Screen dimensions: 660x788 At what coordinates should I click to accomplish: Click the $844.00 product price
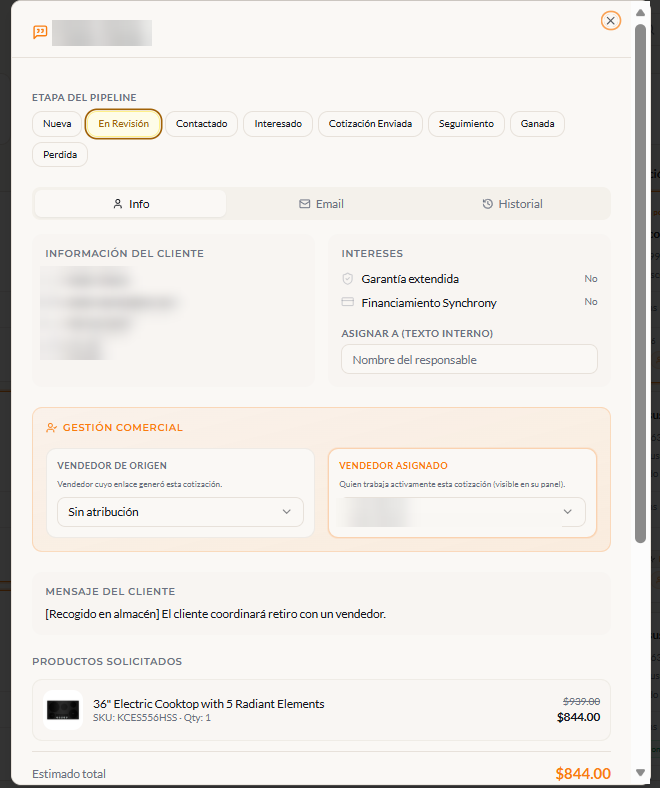point(579,717)
